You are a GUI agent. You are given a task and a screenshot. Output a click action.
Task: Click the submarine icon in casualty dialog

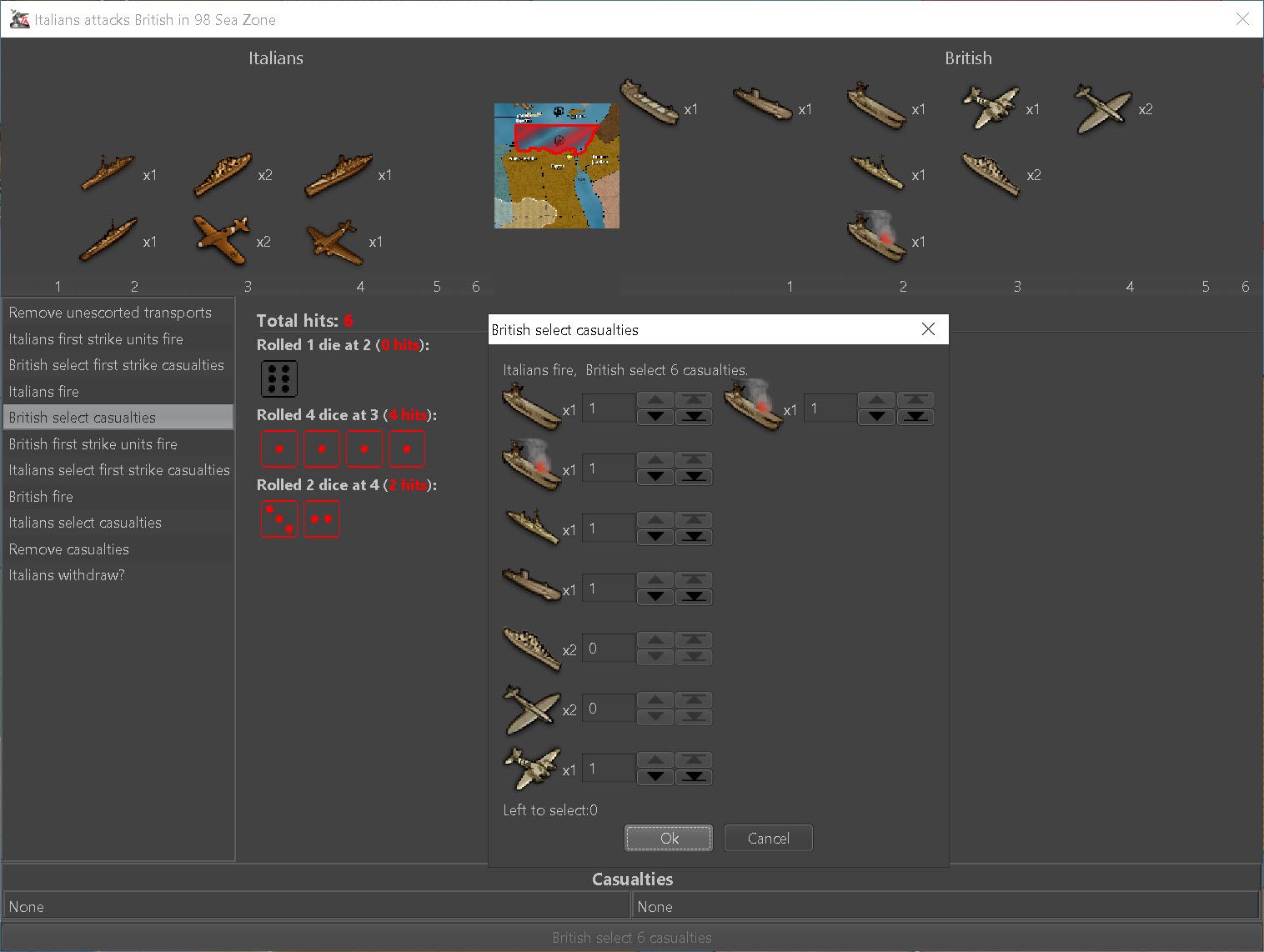tap(532, 585)
